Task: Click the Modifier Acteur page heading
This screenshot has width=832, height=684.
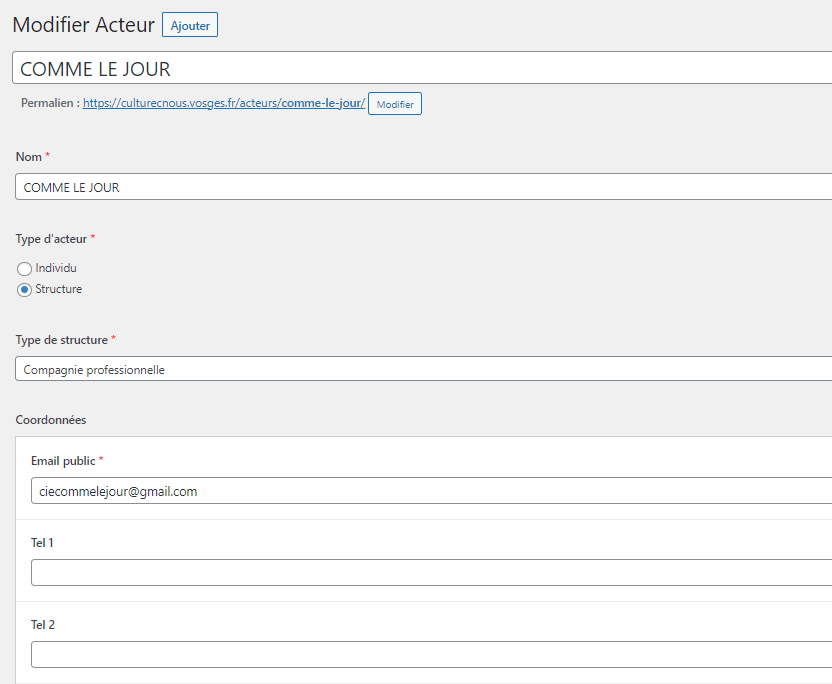Action: pos(83,25)
